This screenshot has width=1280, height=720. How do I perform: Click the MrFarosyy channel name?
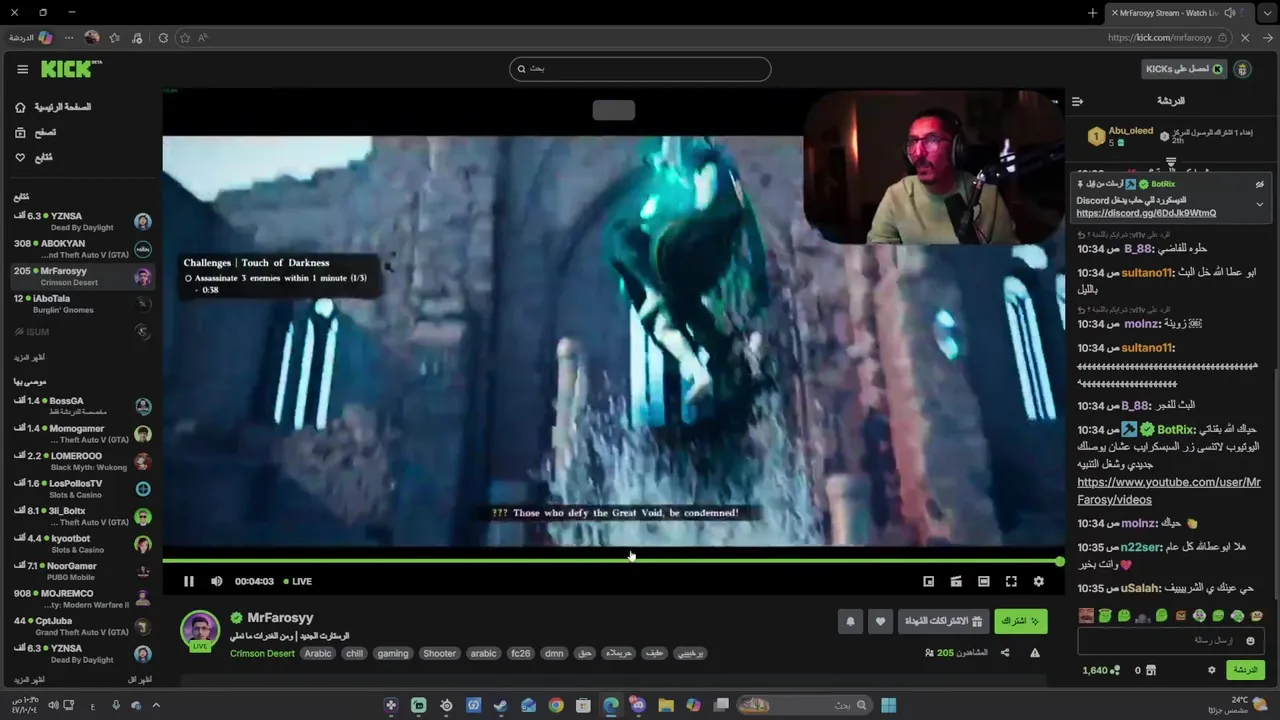(x=280, y=618)
